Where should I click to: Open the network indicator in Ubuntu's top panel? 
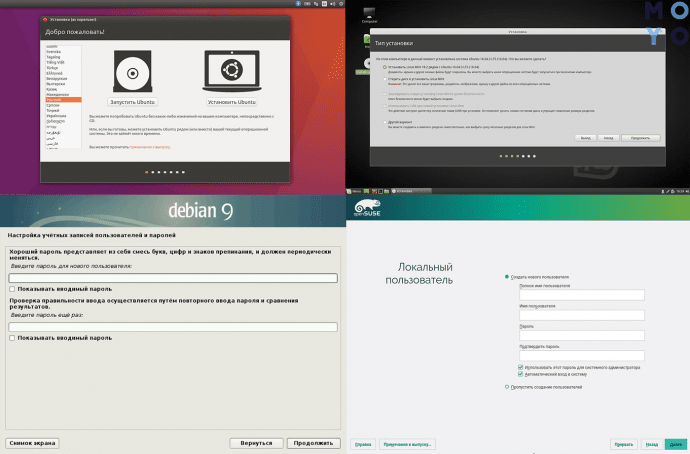[x=316, y=4]
